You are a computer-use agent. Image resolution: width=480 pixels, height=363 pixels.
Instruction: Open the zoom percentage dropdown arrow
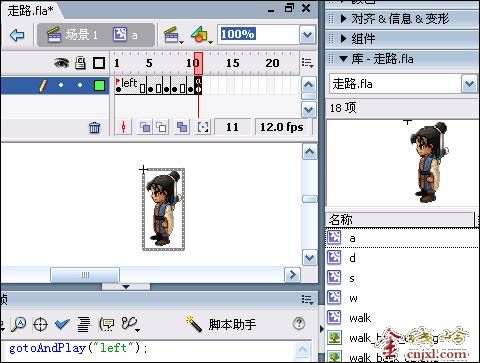click(x=308, y=35)
